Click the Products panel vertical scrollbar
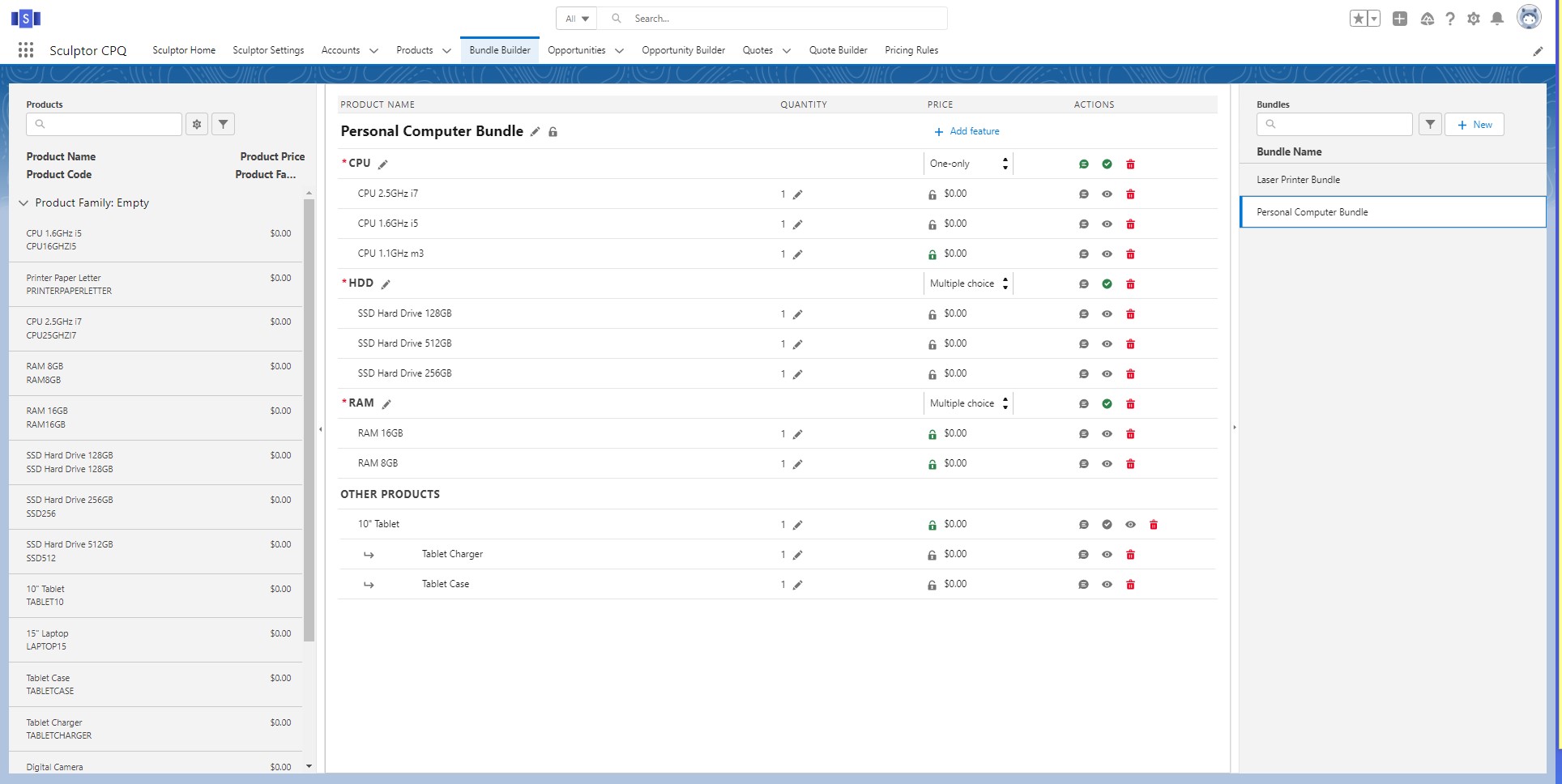 (x=309, y=420)
